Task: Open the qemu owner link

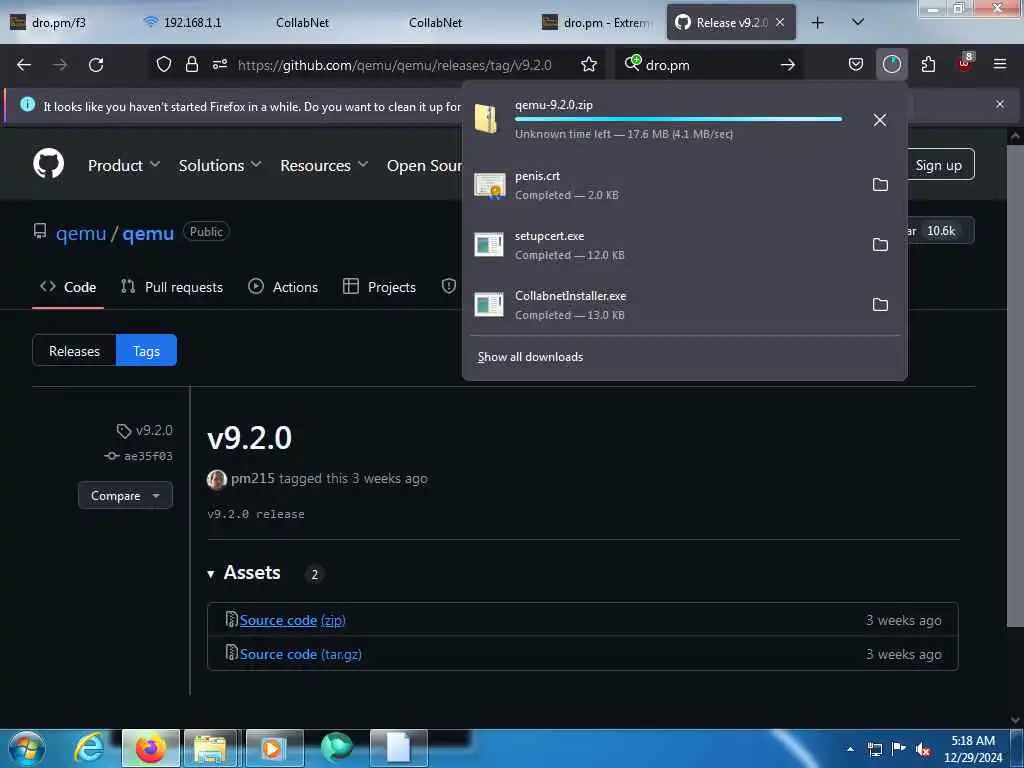Action: coord(81,233)
